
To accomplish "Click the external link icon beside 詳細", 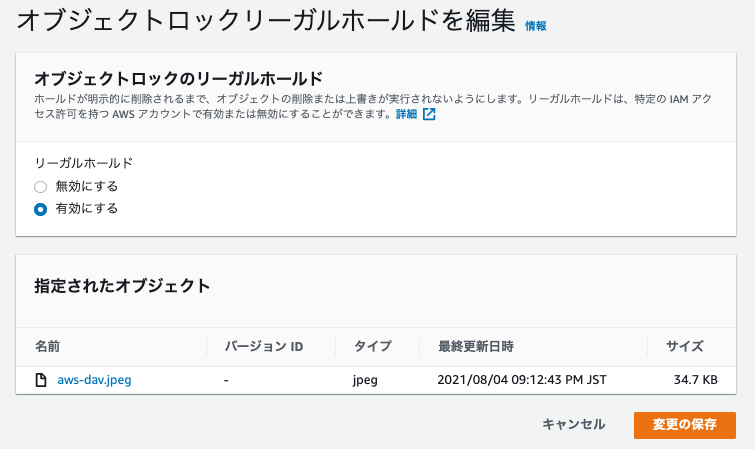I will pyautogui.click(x=429, y=114).
